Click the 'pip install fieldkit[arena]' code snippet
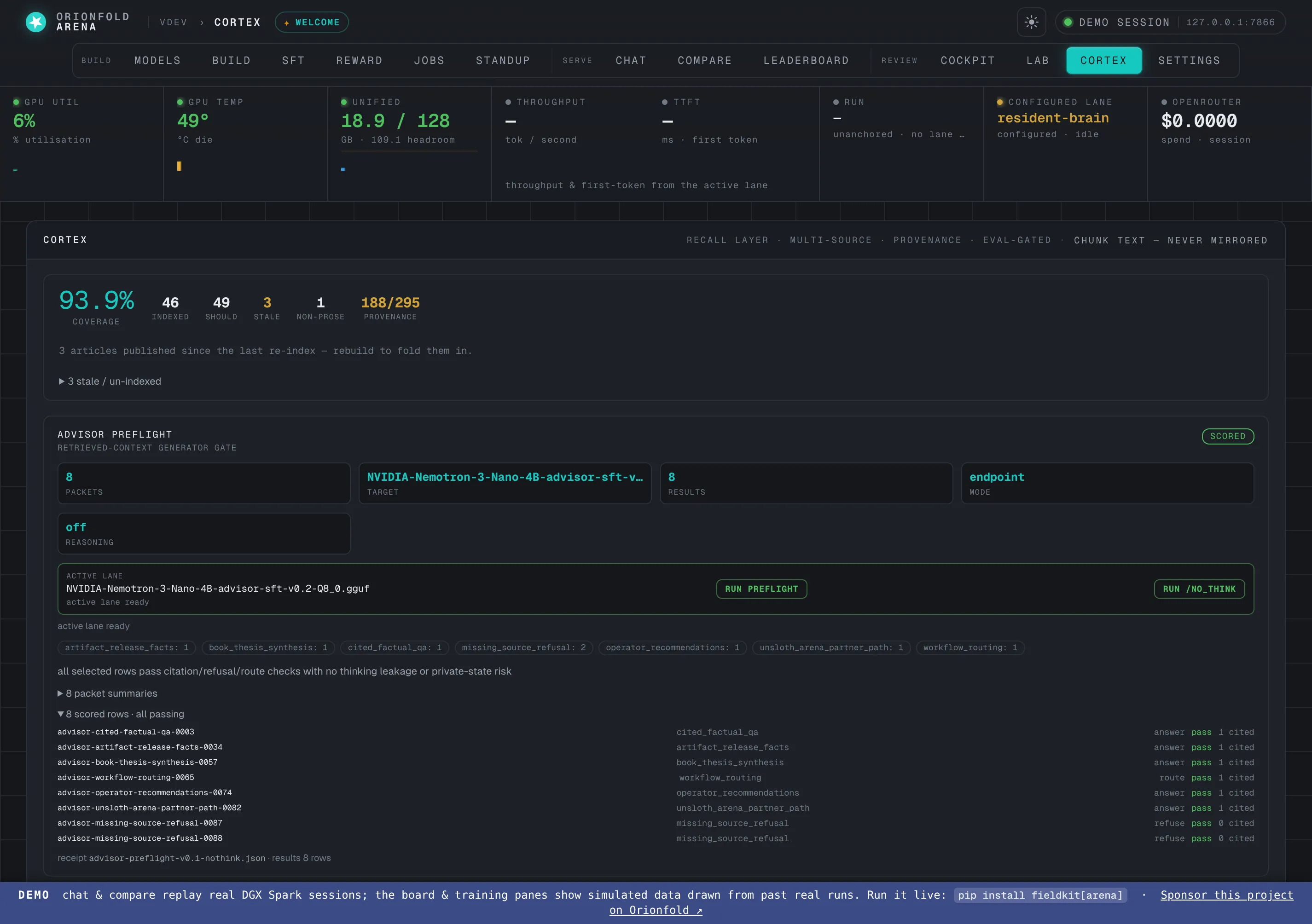The width and height of the screenshot is (1312, 924). tap(1040, 895)
